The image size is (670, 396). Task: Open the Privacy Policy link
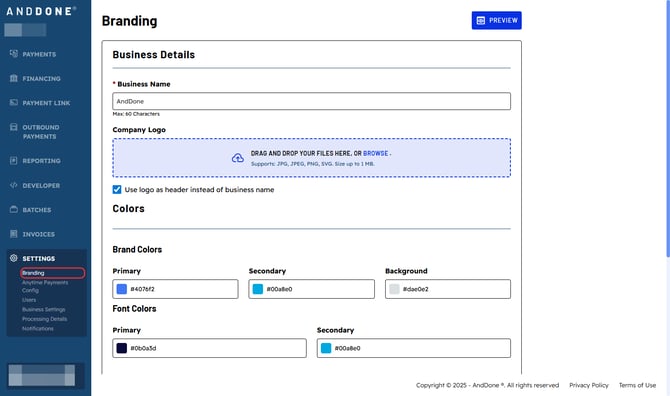click(589, 385)
